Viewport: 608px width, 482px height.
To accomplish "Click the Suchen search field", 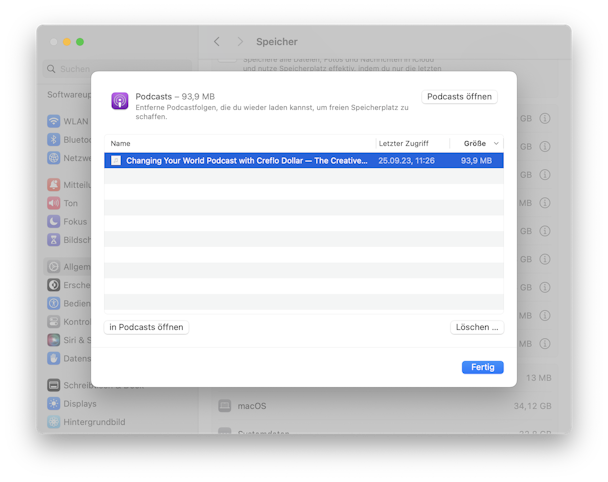I will [x=117, y=69].
